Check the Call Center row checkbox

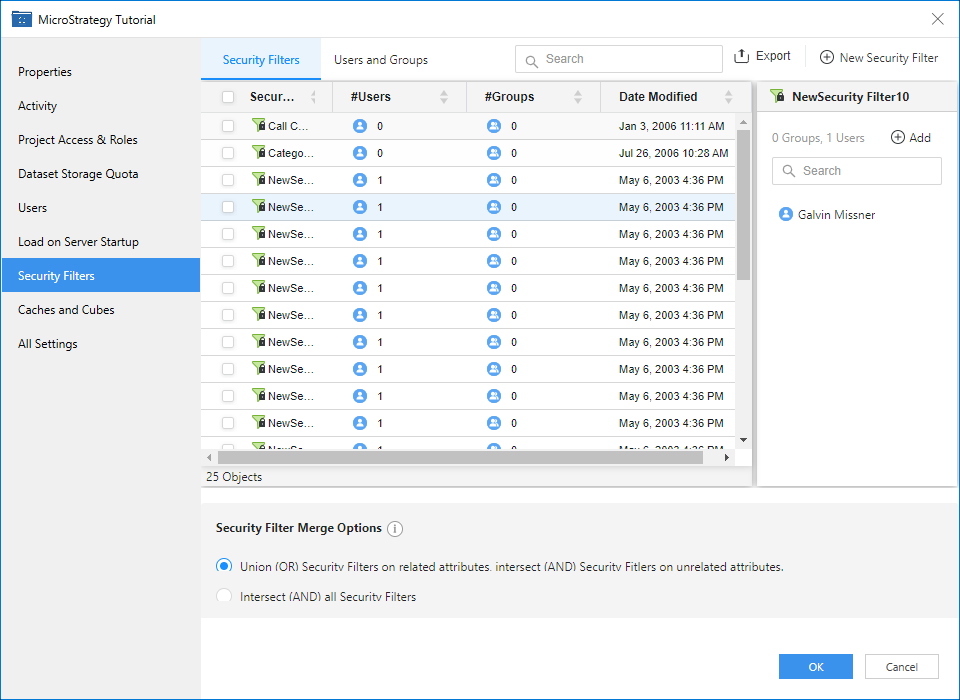228,126
